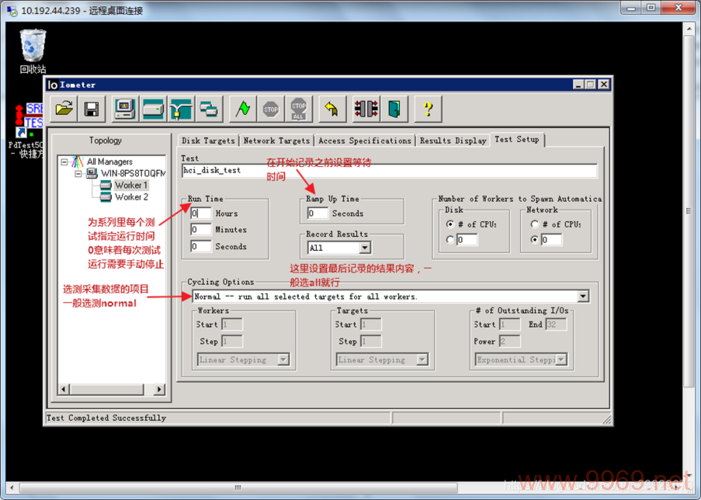
Task: Click the Run Time Seconds field
Action: [x=201, y=246]
